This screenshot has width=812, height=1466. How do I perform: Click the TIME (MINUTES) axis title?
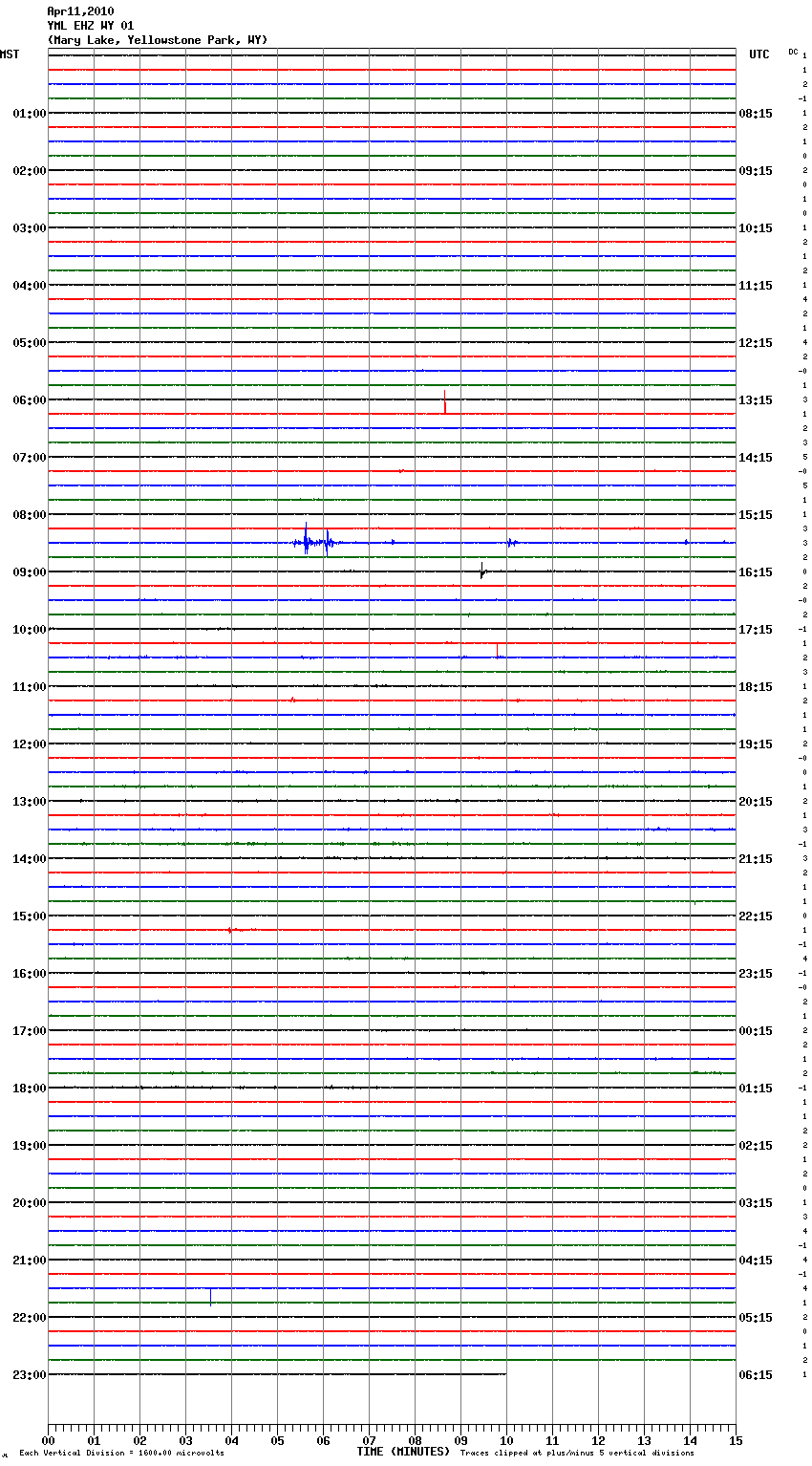click(x=403, y=1452)
